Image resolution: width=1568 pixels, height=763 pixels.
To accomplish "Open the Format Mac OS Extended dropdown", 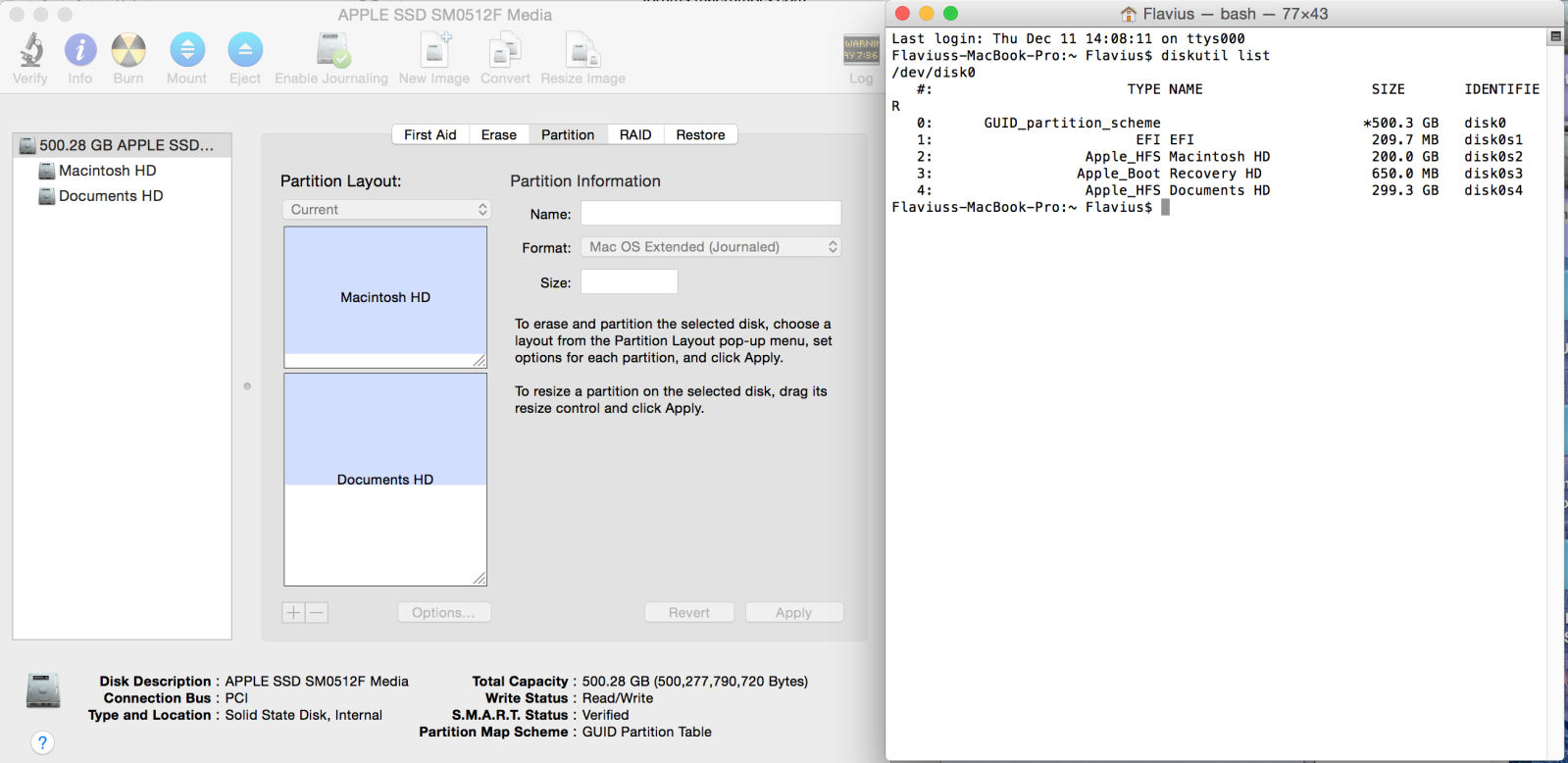I will [x=711, y=247].
